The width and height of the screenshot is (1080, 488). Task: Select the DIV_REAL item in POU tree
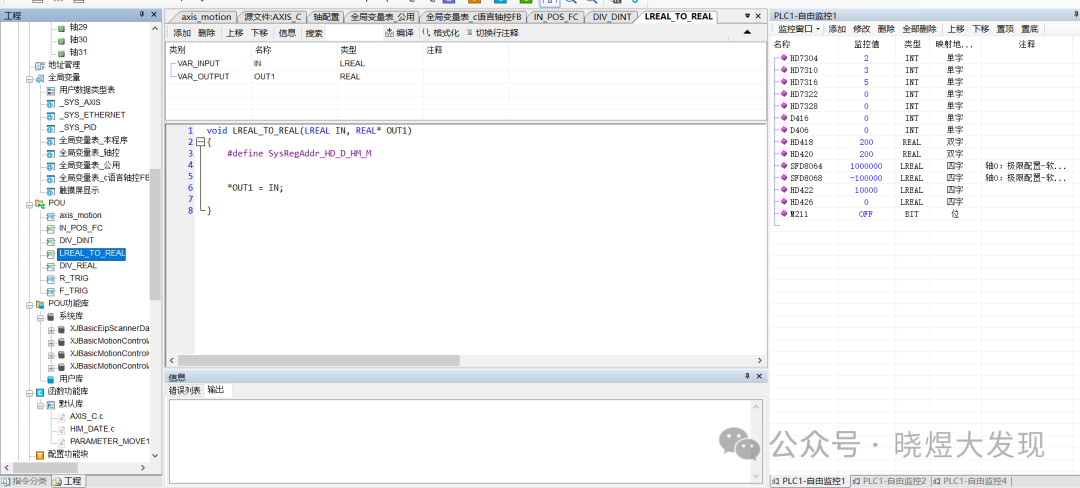(78, 266)
